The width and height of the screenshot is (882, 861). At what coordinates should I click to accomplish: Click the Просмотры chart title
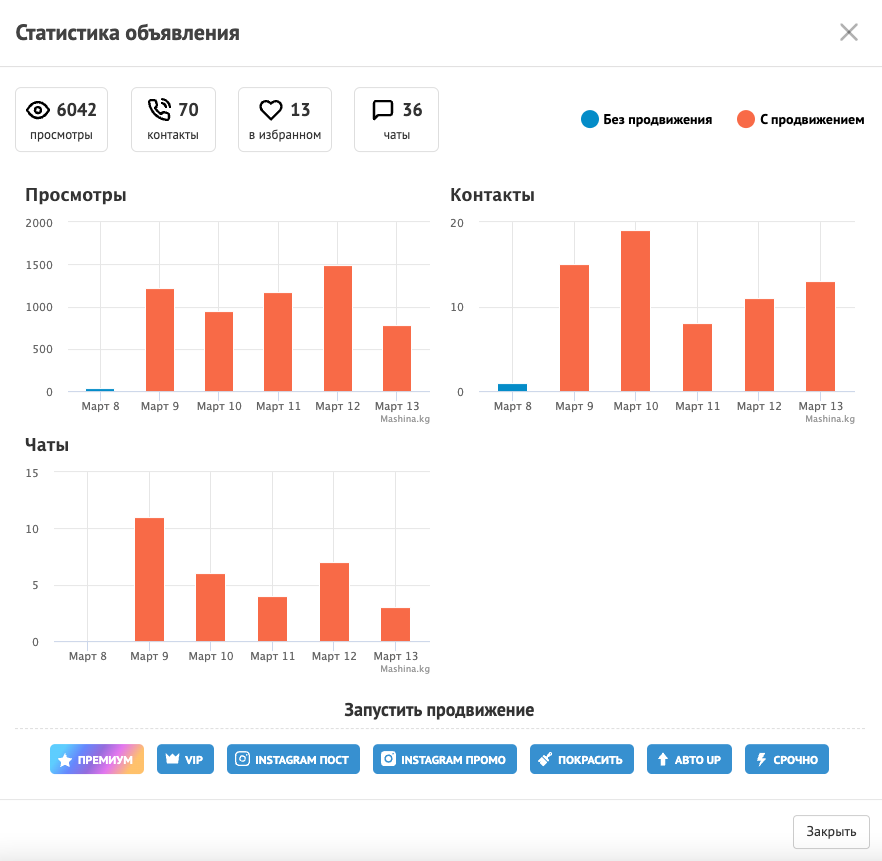click(x=76, y=195)
